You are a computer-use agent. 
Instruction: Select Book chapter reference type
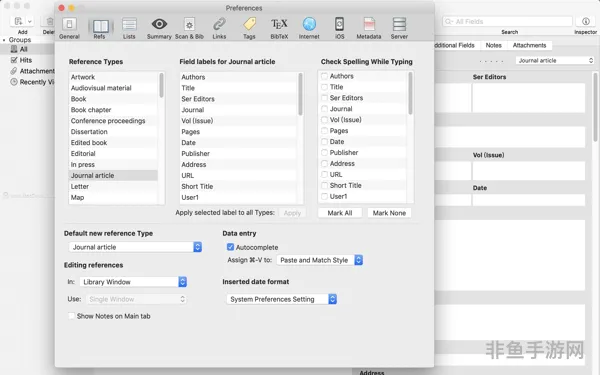tap(113, 110)
